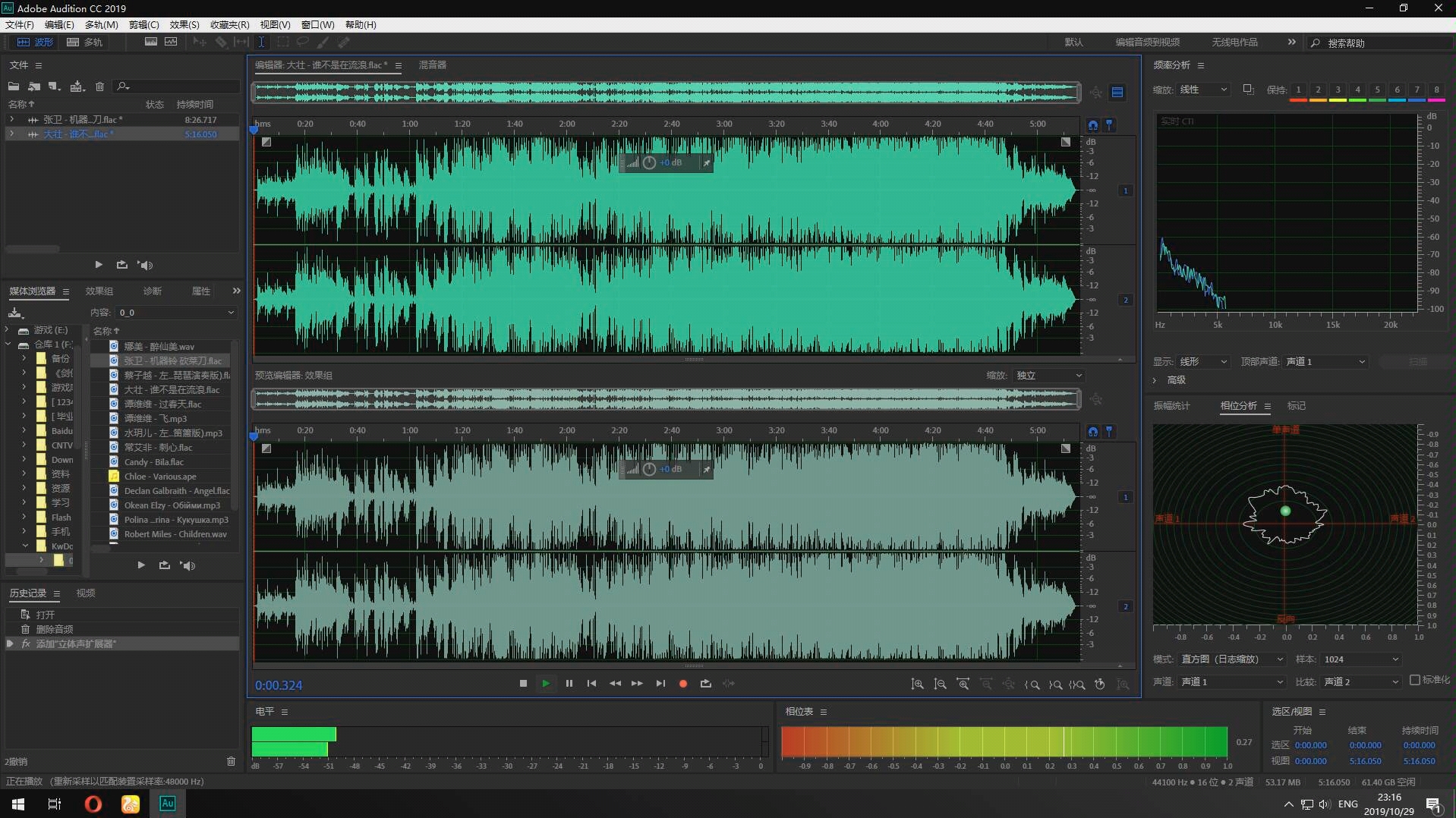Open the 收藏夹(R) menu
Image resolution: width=1456 pixels, height=818 pixels.
coord(230,25)
